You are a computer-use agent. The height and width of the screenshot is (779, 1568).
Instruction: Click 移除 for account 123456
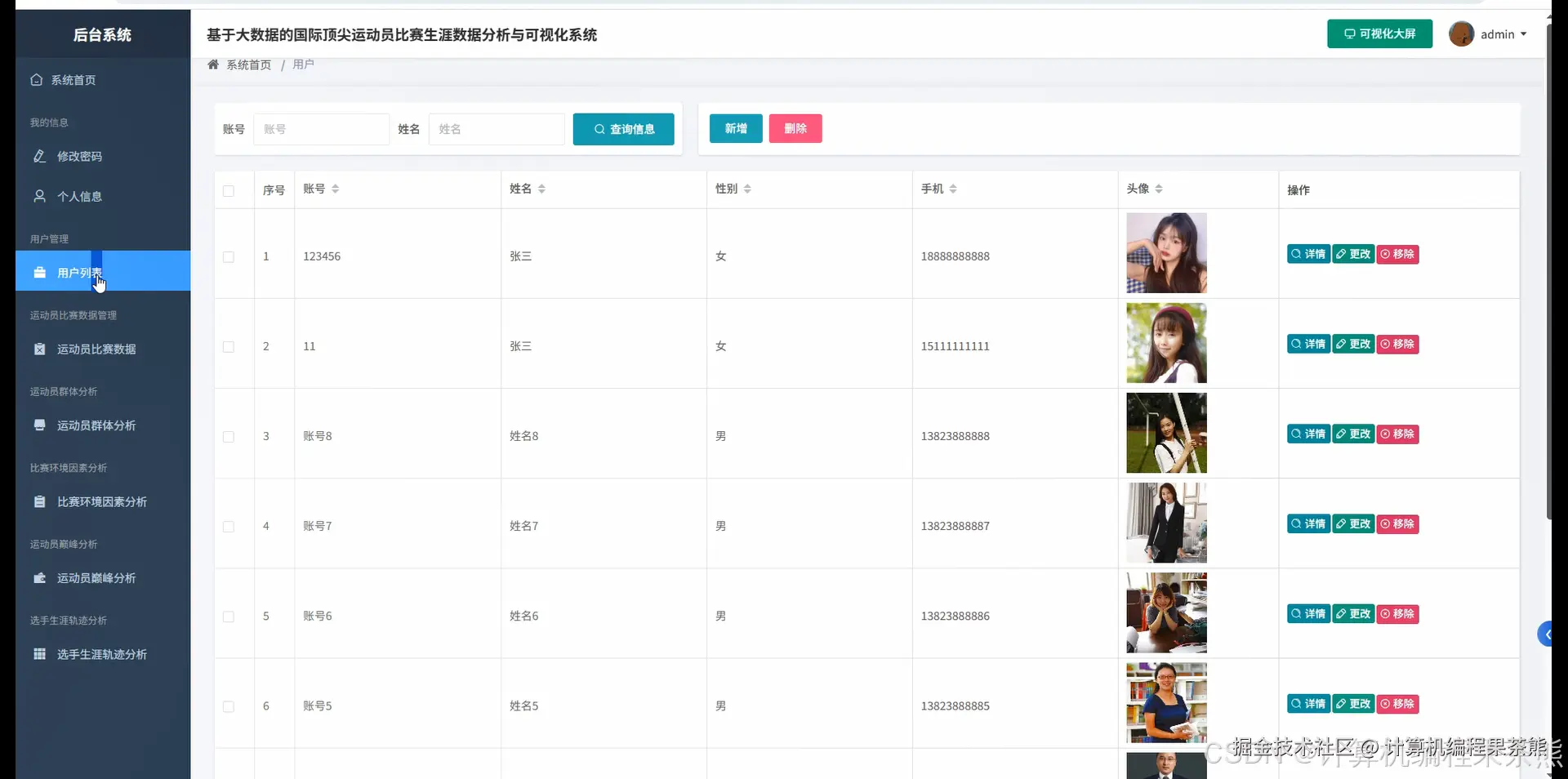click(x=1397, y=254)
